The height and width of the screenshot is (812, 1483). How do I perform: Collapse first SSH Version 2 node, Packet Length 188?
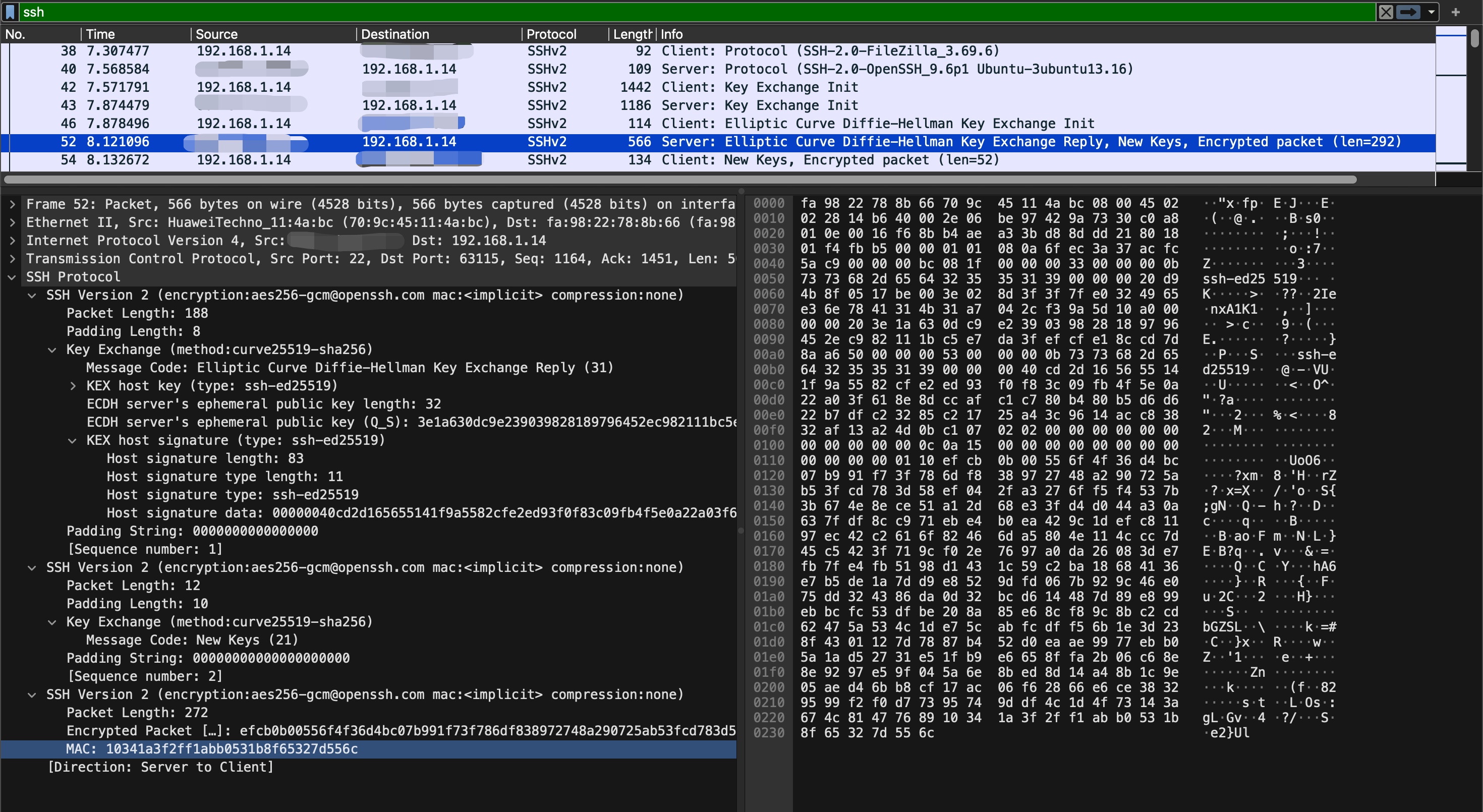tap(32, 295)
